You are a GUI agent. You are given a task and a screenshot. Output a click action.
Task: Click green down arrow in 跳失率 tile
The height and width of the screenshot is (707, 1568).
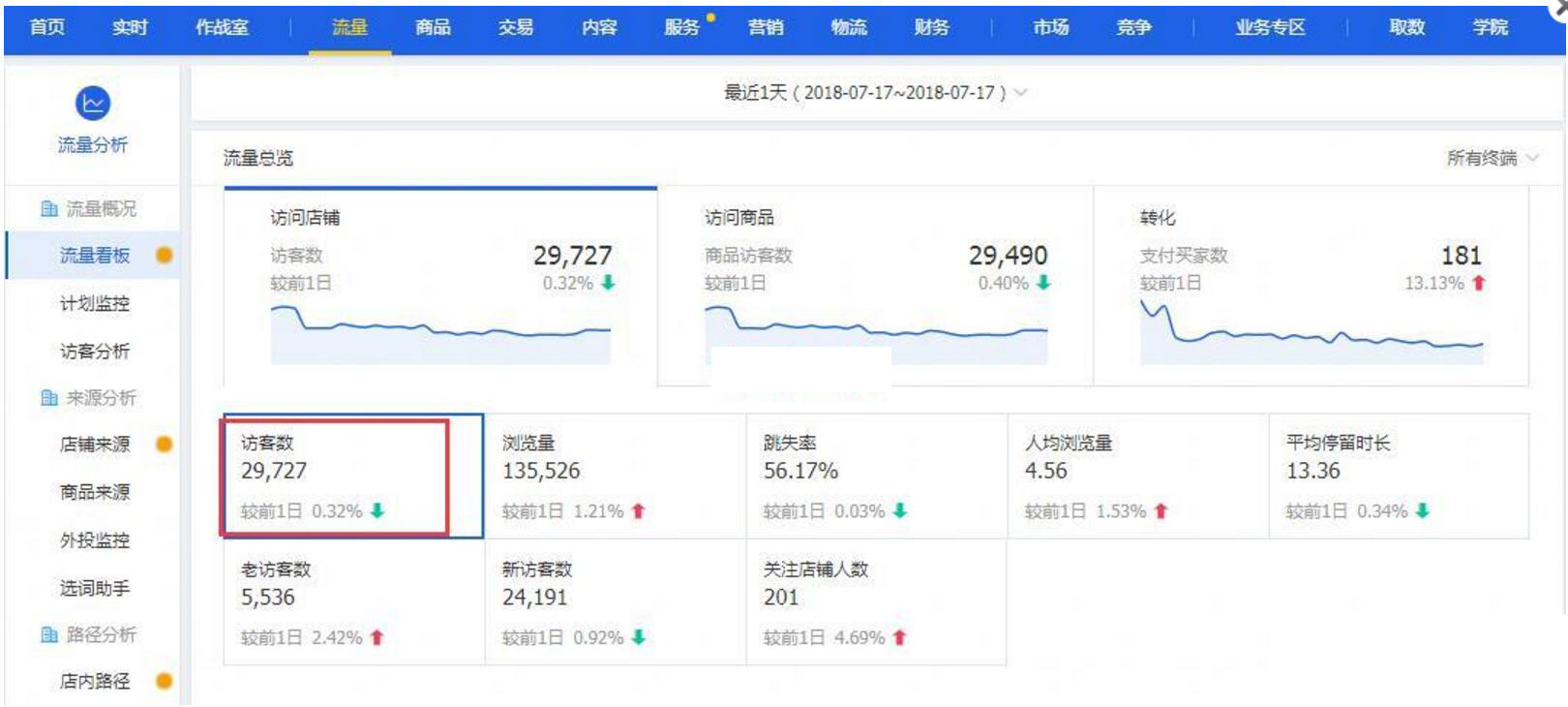click(x=900, y=510)
